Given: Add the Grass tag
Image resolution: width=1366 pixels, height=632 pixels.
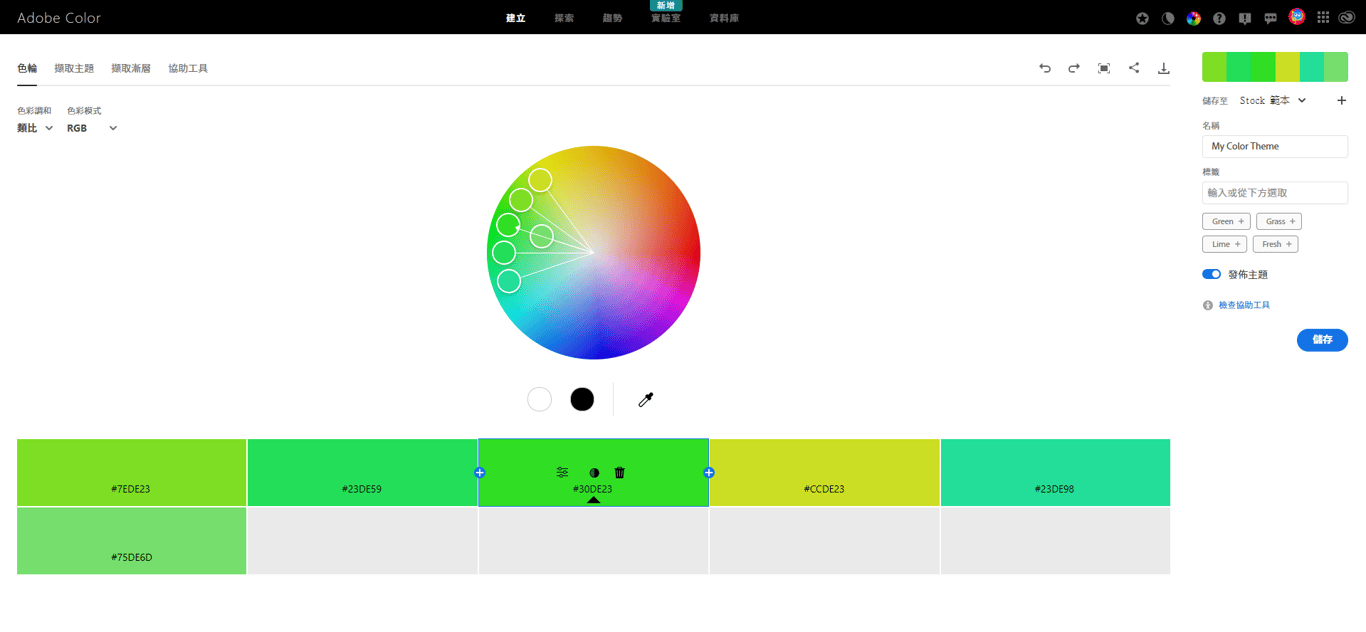Looking at the screenshot, I should [1279, 221].
